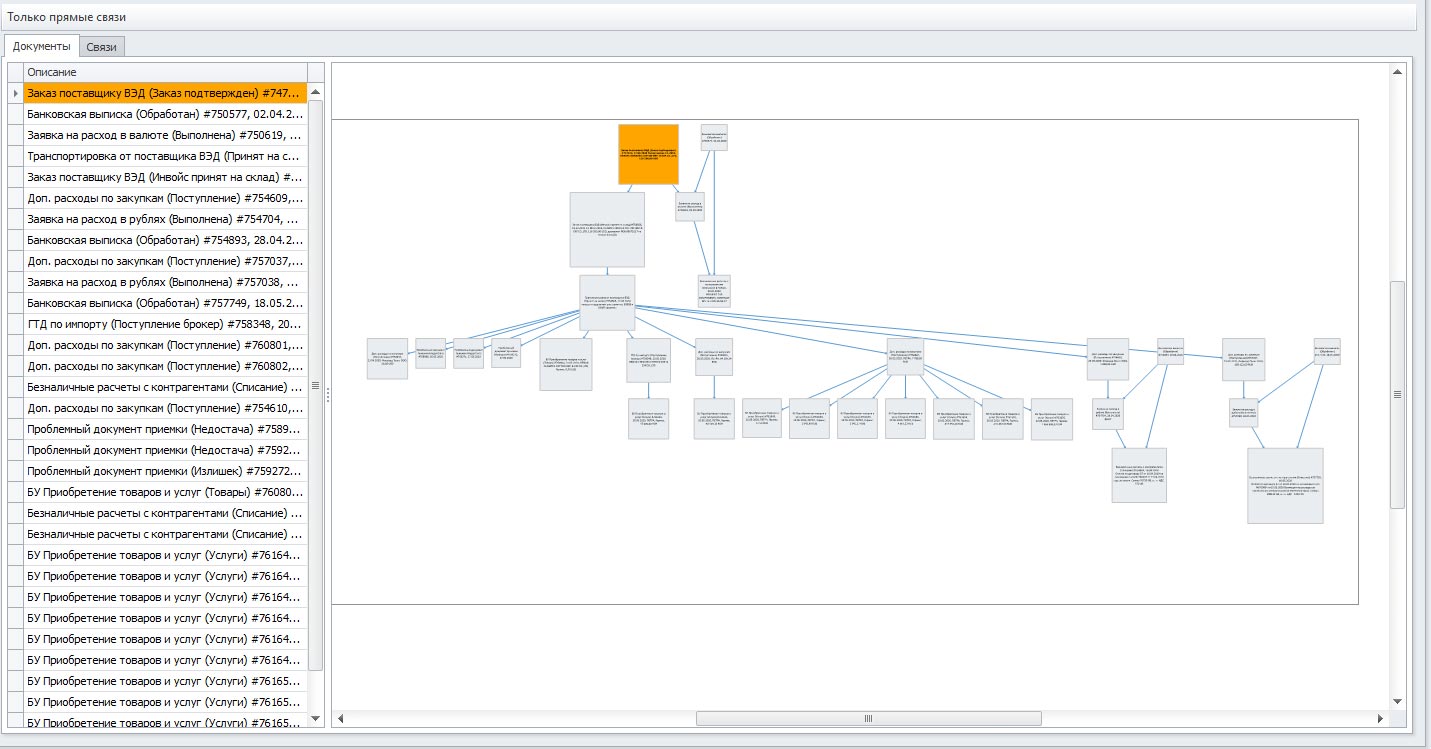This screenshot has height=749, width=1431.
Task: Click the diagram's top vertical scroll arrow
Action: tap(1397, 72)
